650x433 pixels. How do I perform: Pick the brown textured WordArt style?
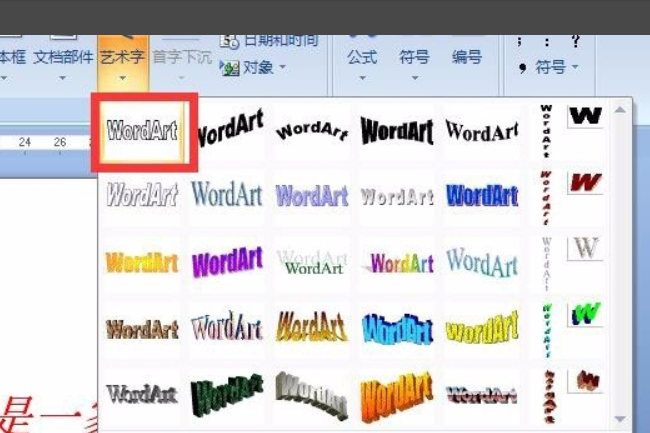(x=142, y=329)
